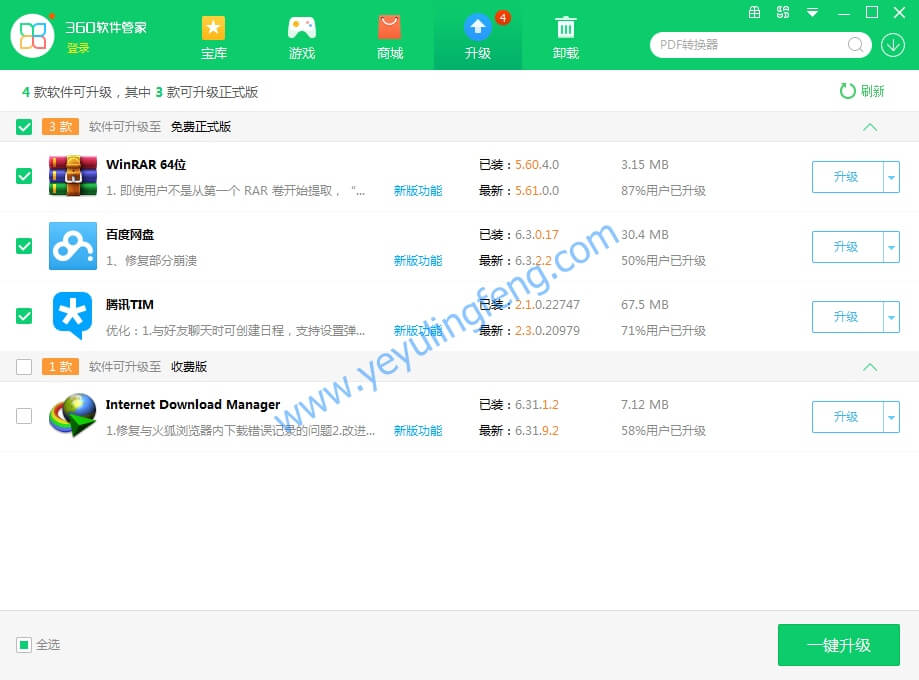Uncheck the WinRAR 64位 checkbox

24,176
